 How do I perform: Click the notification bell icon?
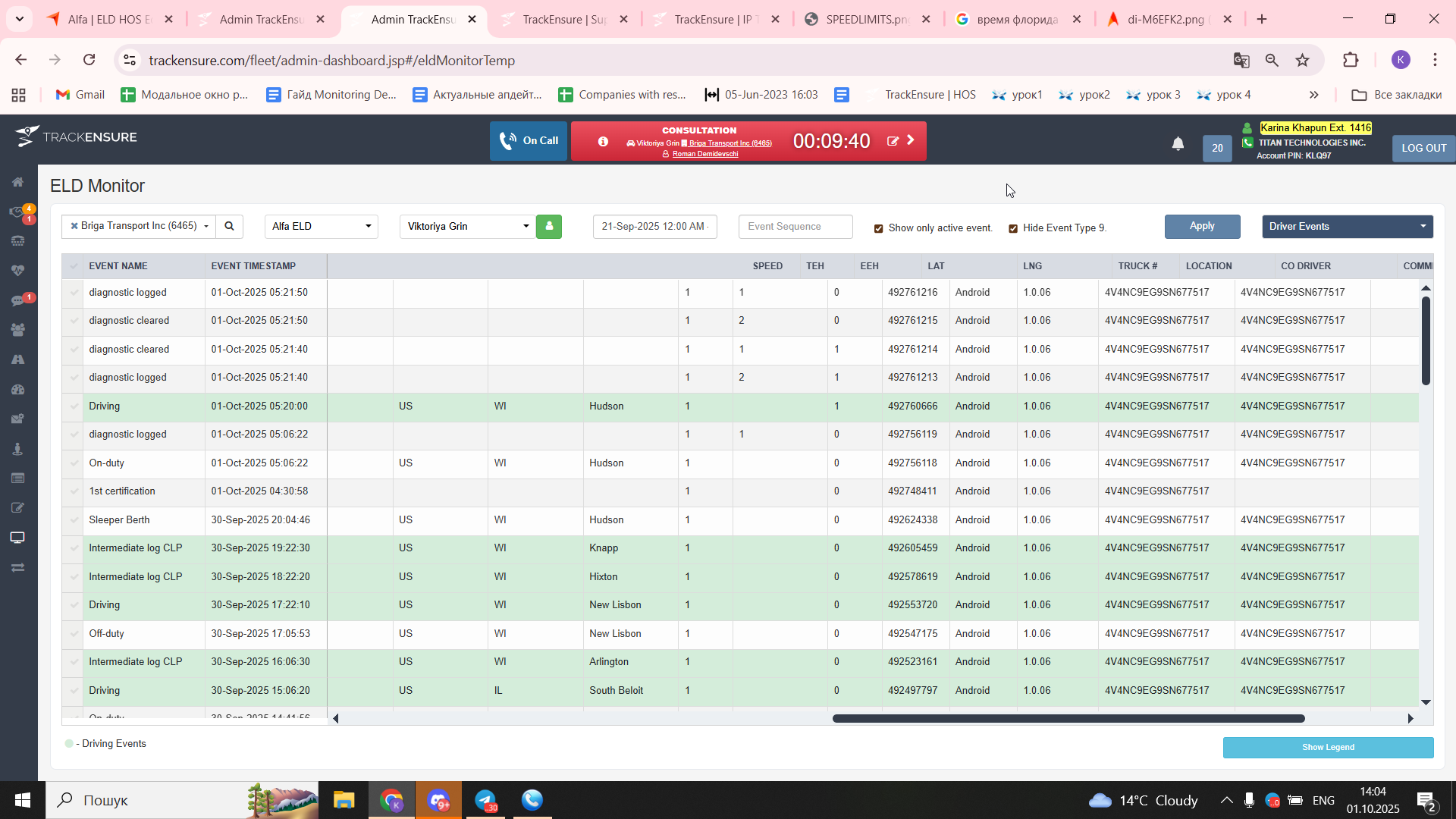point(1178,143)
